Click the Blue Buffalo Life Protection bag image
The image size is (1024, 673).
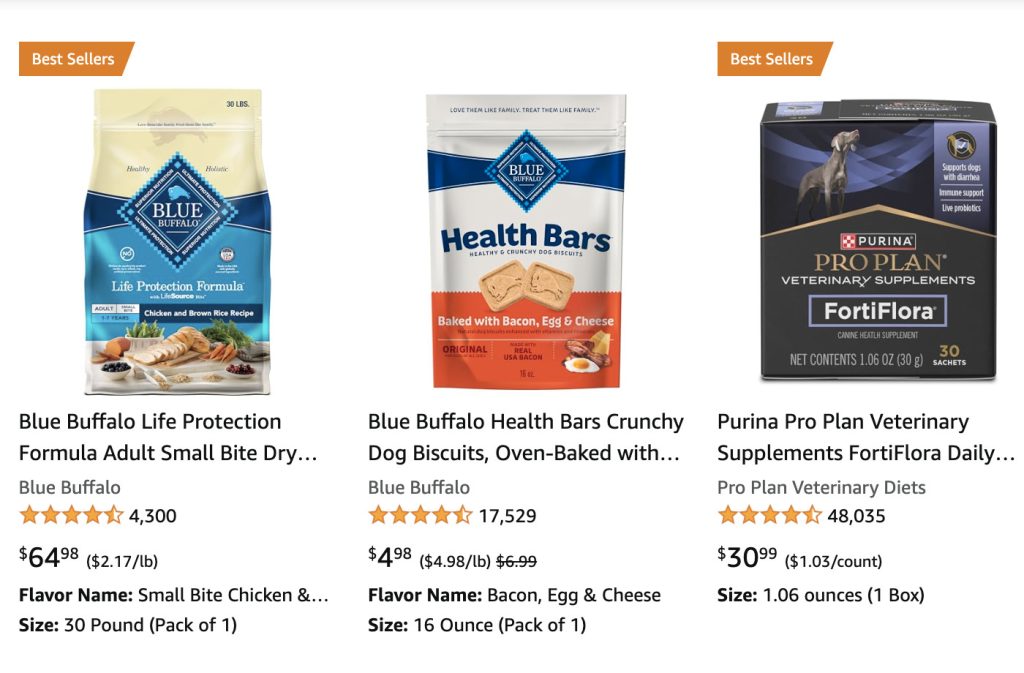point(177,242)
